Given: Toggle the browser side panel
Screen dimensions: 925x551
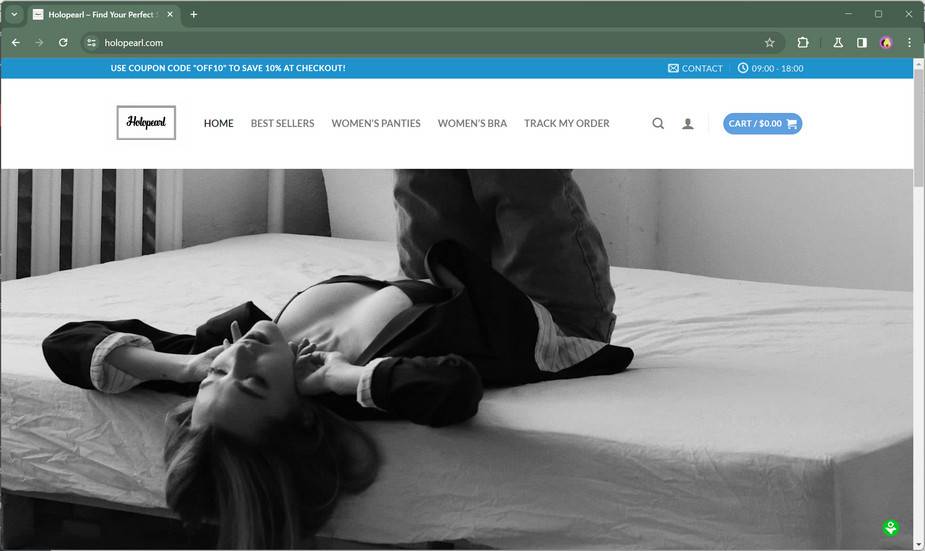Looking at the screenshot, I should pos(862,42).
